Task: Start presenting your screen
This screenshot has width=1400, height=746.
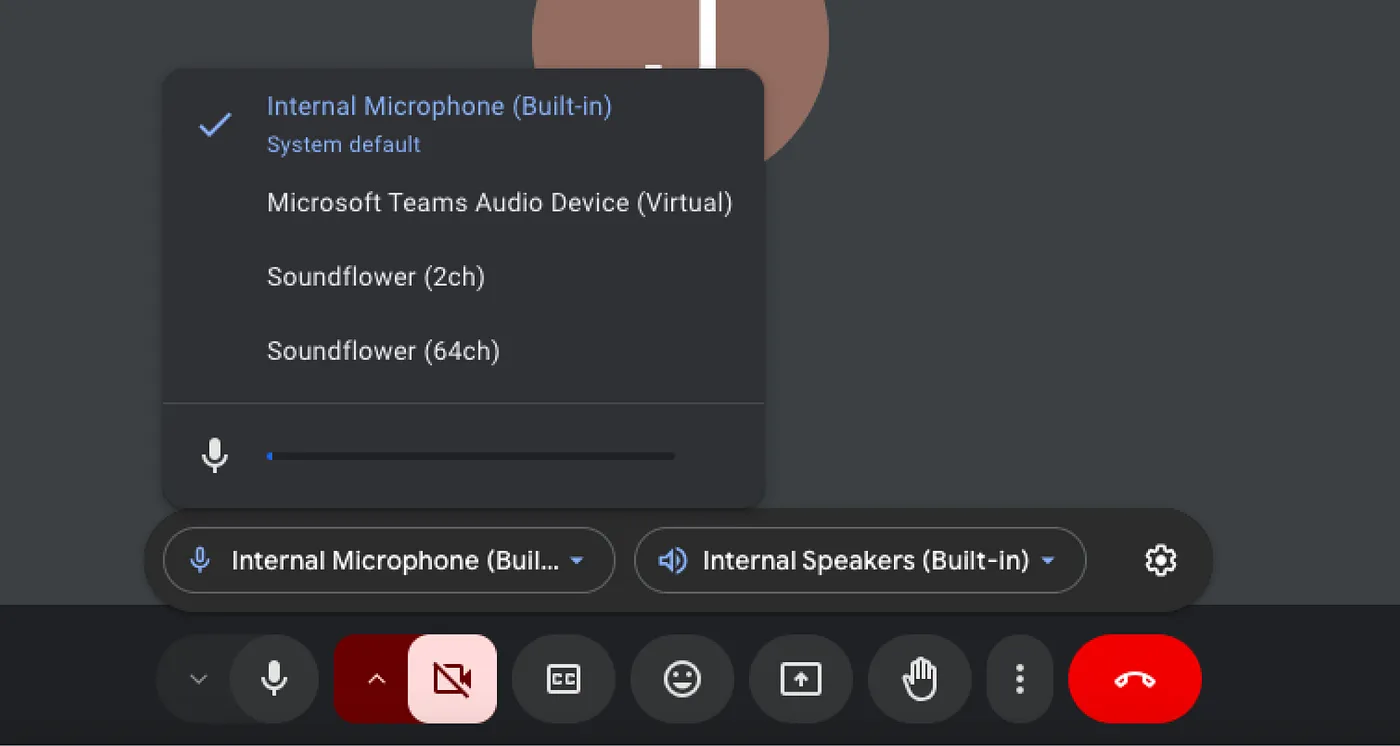Action: pos(800,679)
